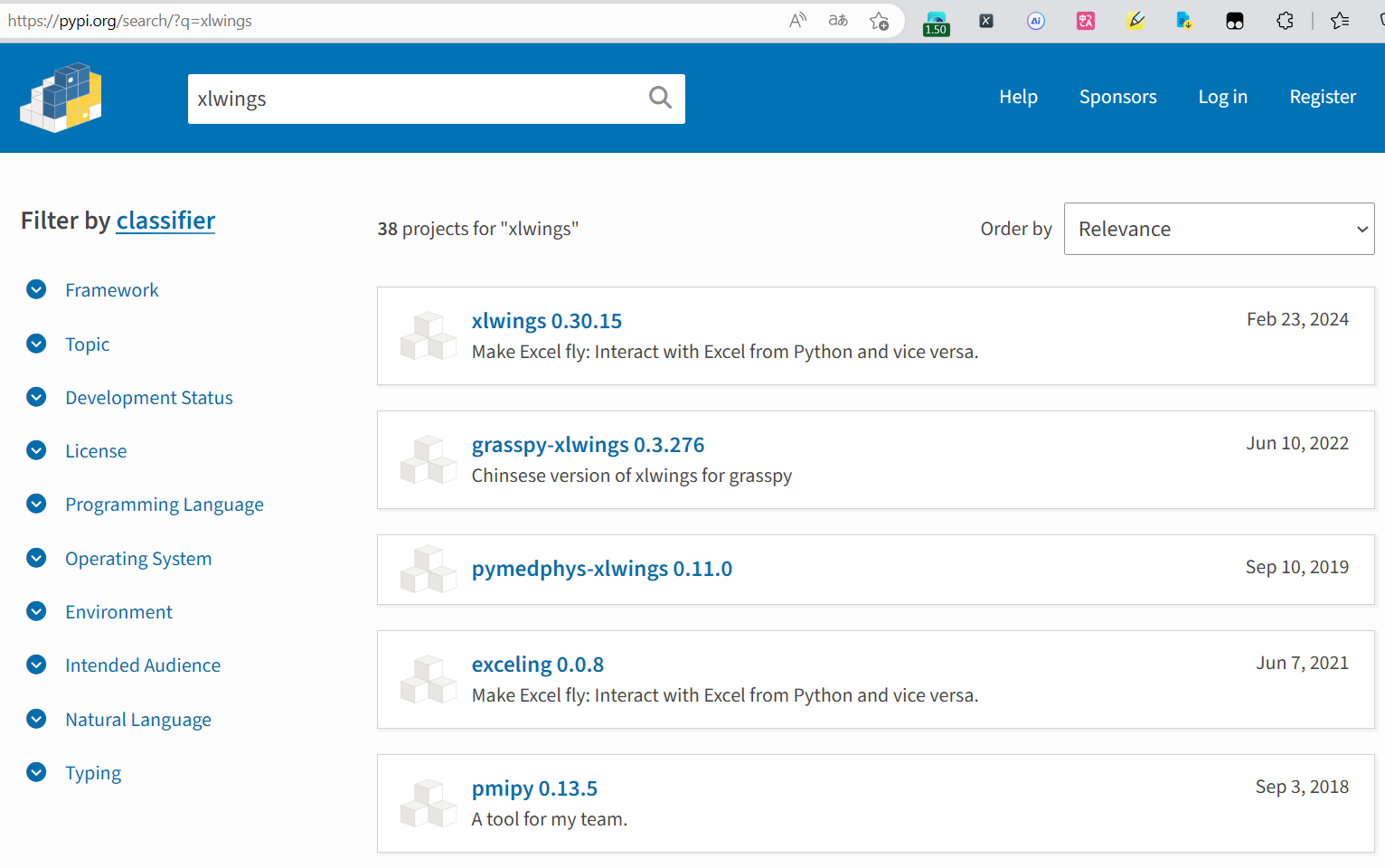Click the Programming Language label
1385x868 pixels.
[x=165, y=505]
